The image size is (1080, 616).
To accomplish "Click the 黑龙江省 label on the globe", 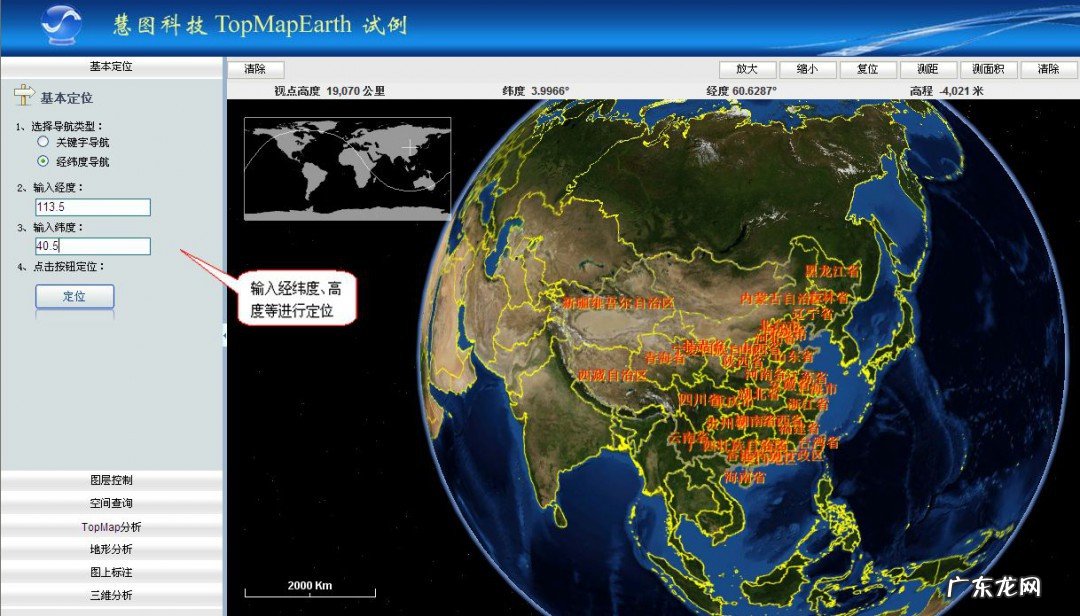I will coord(833,271).
